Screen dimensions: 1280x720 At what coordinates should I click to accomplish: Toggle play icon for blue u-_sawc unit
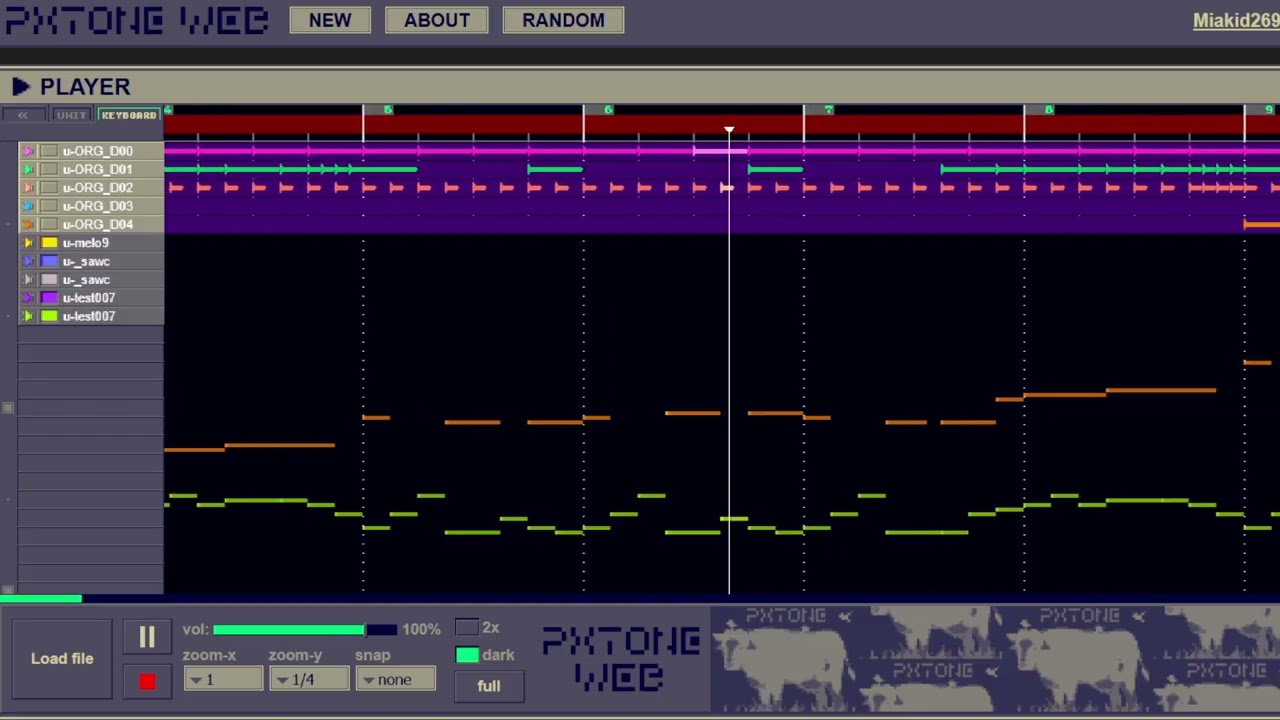(x=28, y=261)
